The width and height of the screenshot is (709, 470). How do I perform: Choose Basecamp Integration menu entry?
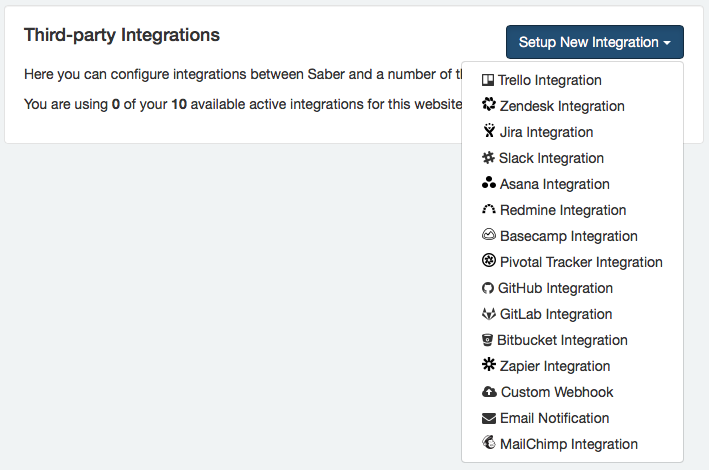(568, 236)
